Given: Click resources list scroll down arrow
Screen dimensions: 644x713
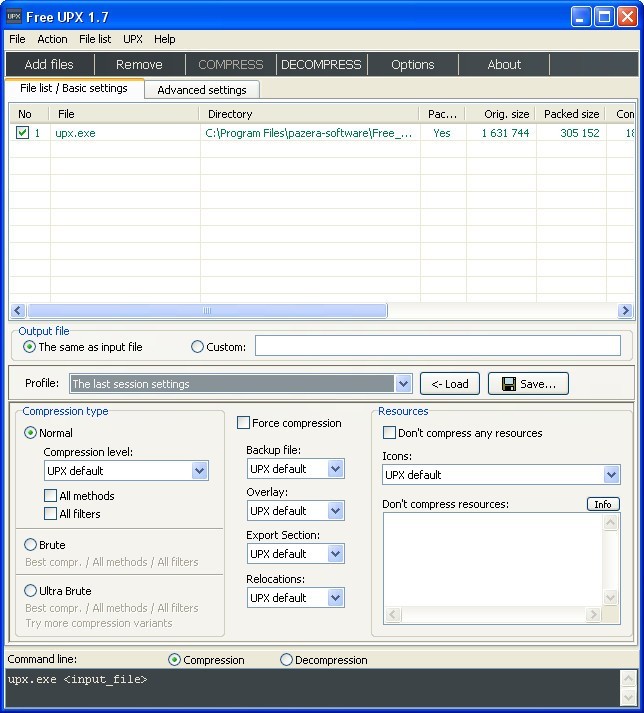Looking at the screenshot, I should 610,597.
